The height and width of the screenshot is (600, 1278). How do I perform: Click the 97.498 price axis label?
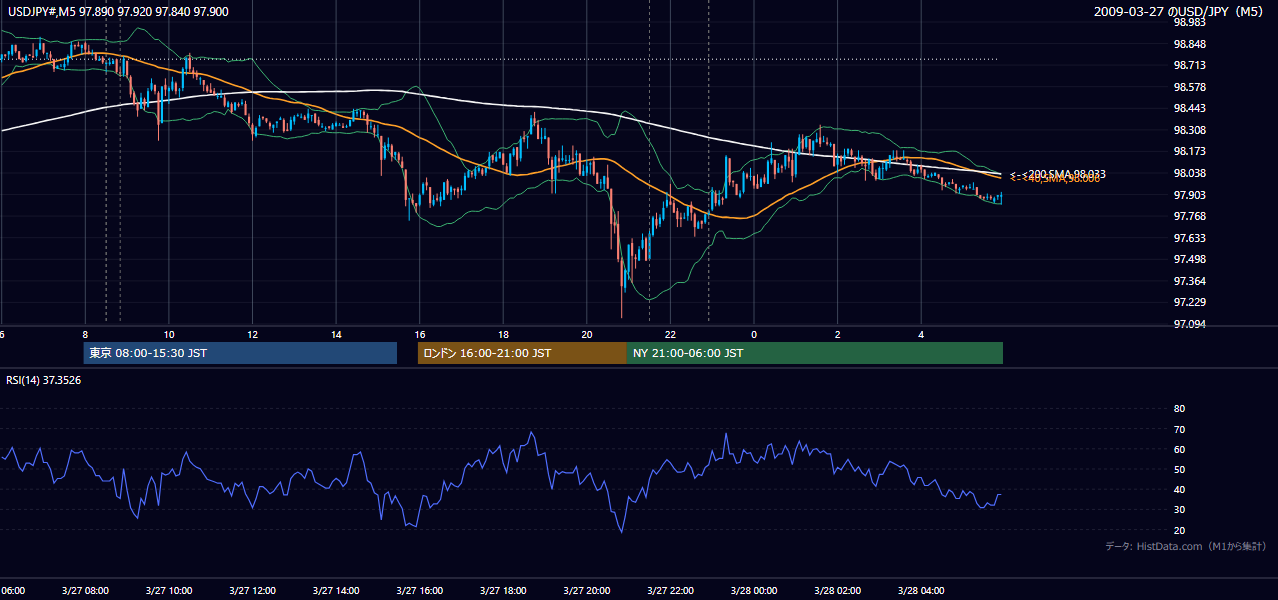click(x=1189, y=259)
